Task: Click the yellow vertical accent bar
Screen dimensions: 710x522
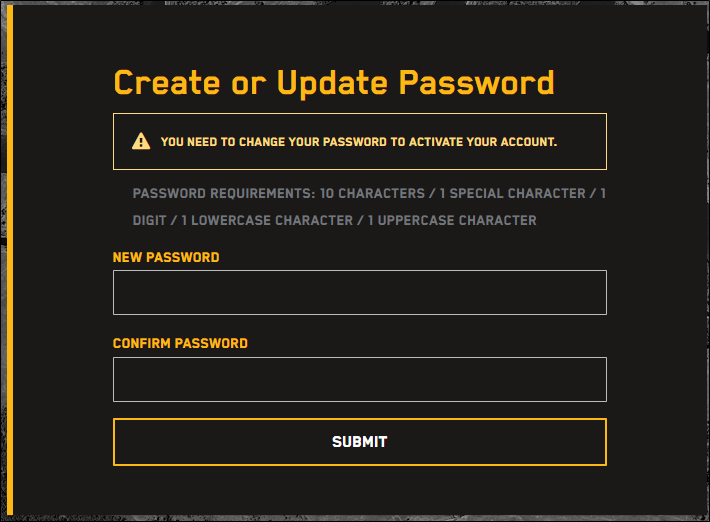Action: (x=10, y=260)
